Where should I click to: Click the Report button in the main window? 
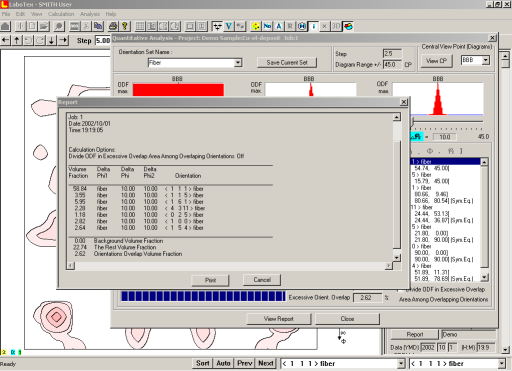(415, 334)
